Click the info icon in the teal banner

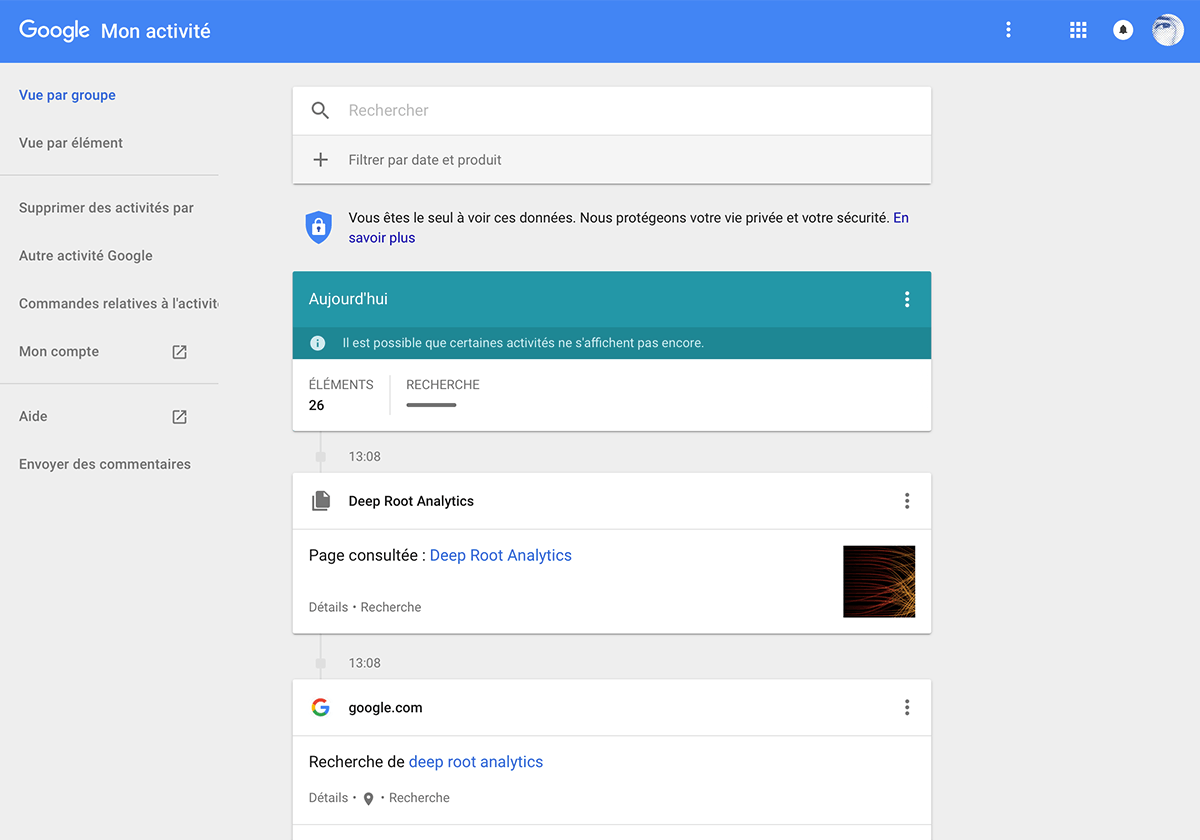pos(317,342)
